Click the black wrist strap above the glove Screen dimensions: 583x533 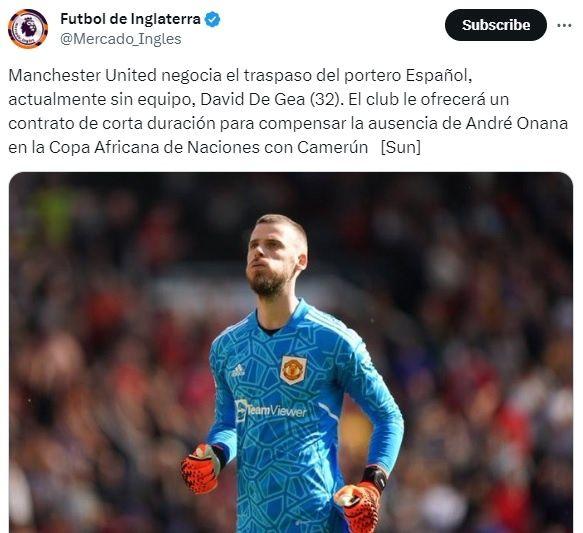click(x=375, y=477)
